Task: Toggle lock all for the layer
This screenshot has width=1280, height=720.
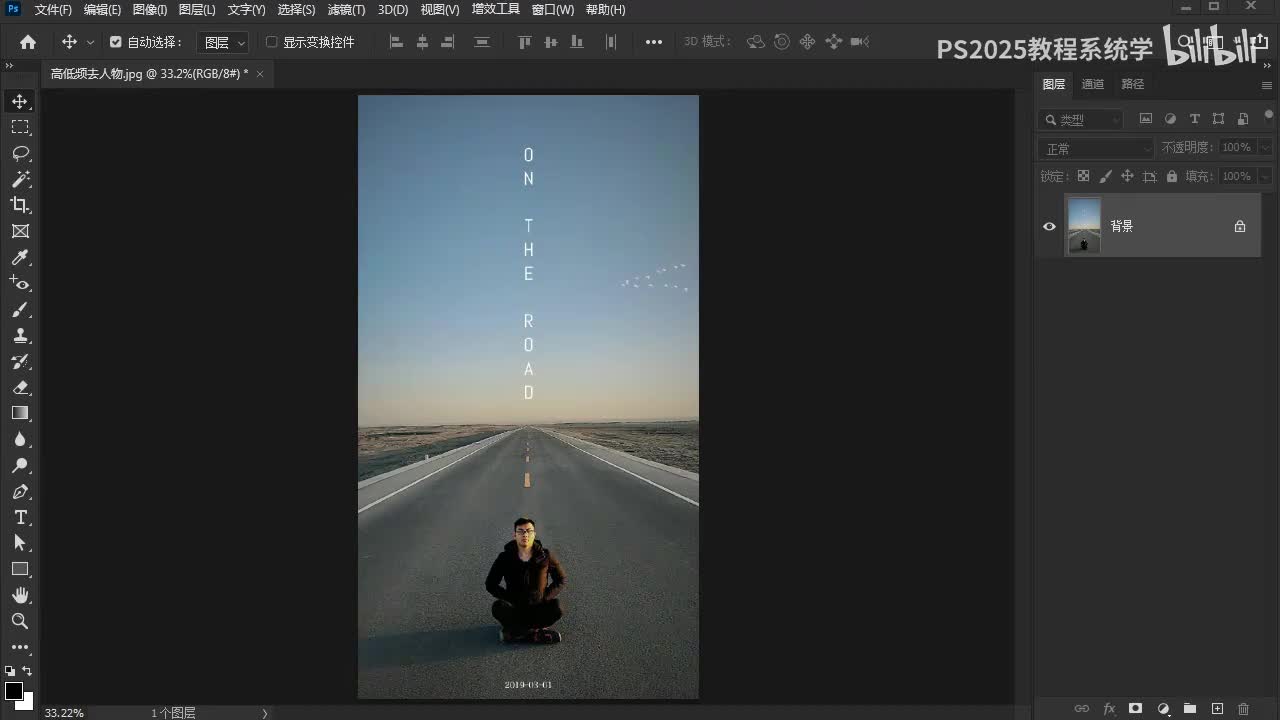Action: tap(1171, 176)
